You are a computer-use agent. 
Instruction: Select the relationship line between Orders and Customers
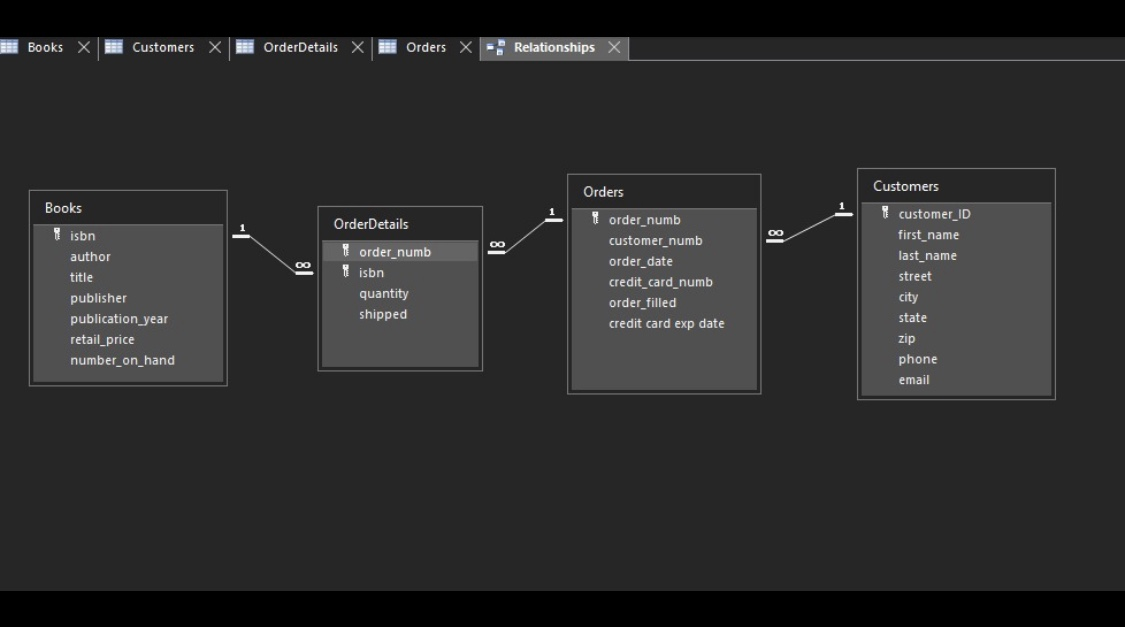click(809, 227)
